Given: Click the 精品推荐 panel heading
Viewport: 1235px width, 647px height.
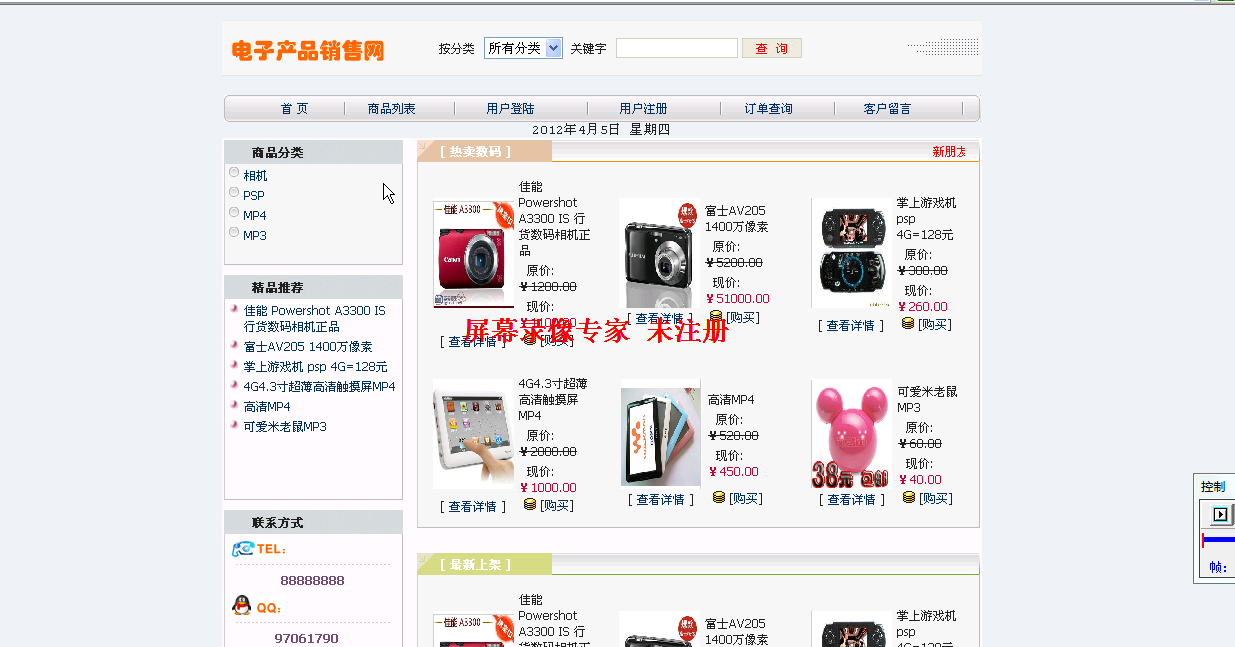Looking at the screenshot, I should [x=277, y=288].
